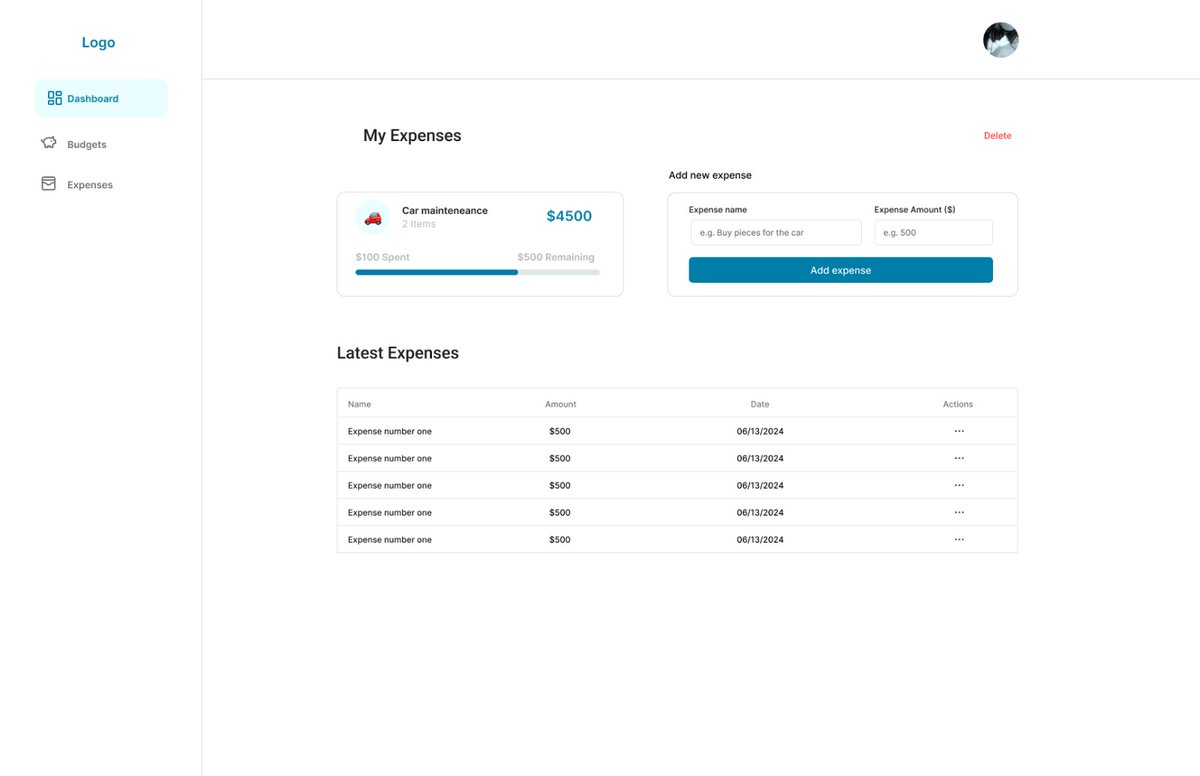Click the "2 Items" label
Image resolution: width=1200 pixels, height=776 pixels.
[419, 224]
